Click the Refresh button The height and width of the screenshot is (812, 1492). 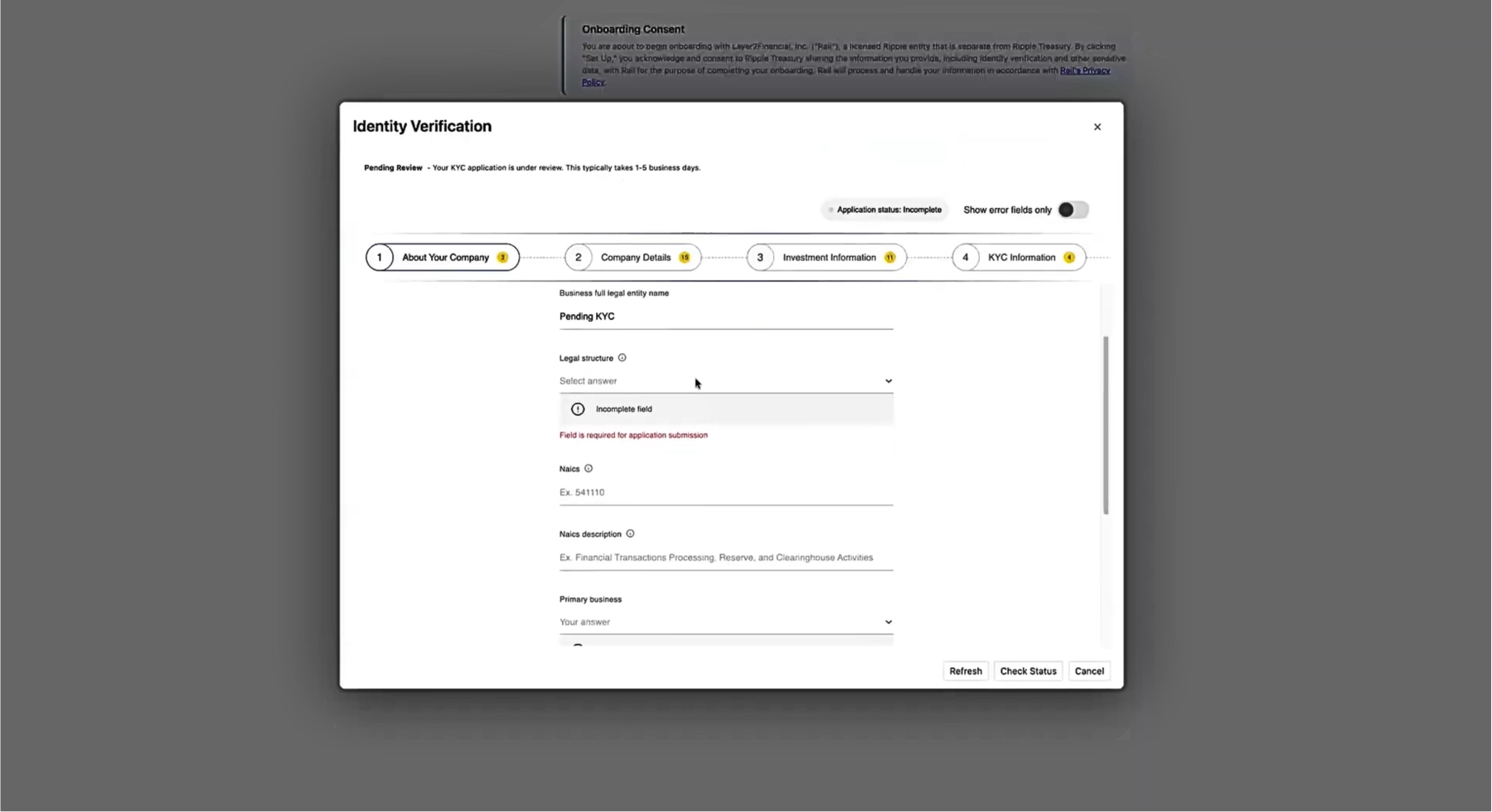(966, 671)
